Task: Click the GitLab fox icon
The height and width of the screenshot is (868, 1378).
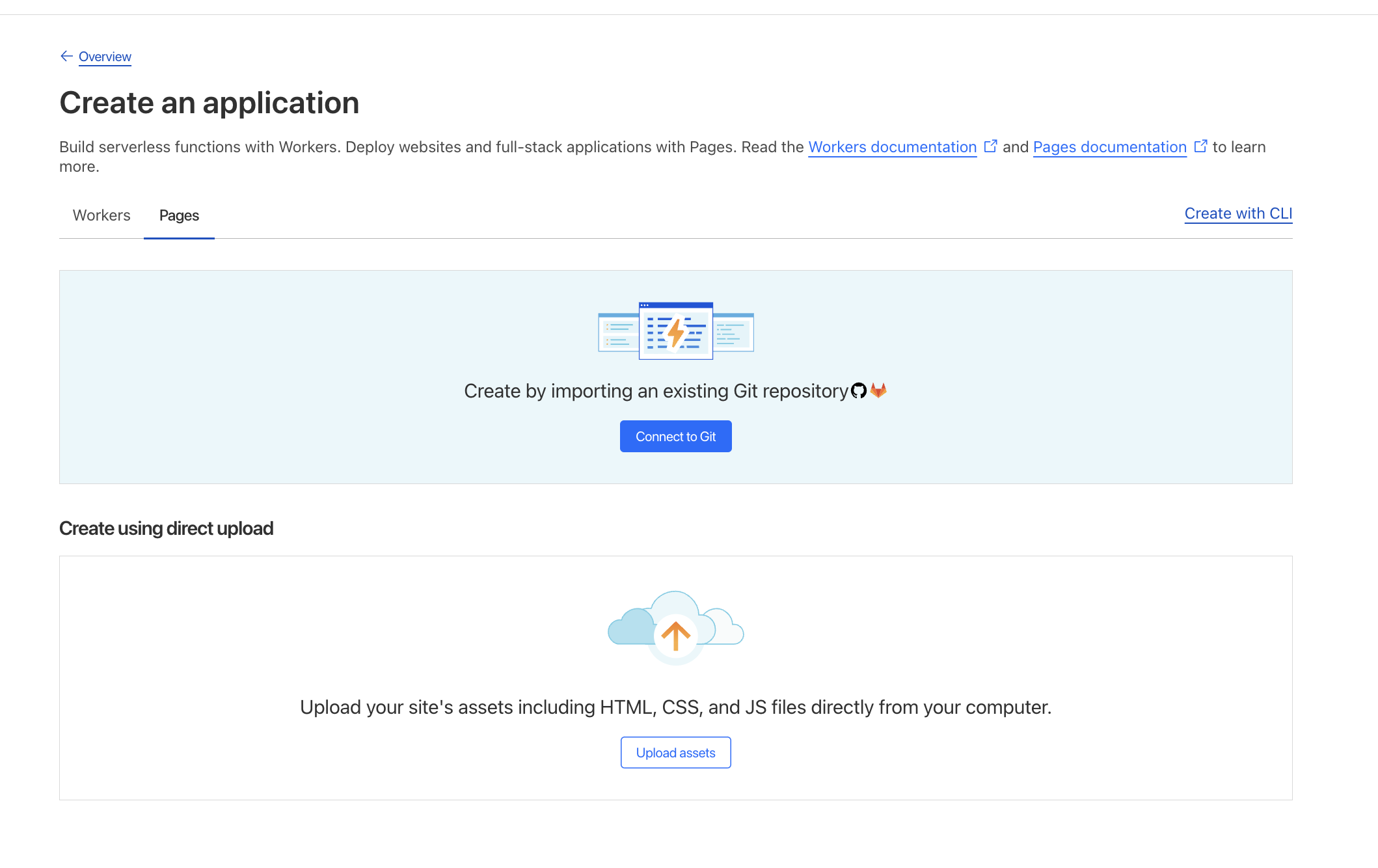Action: [878, 390]
